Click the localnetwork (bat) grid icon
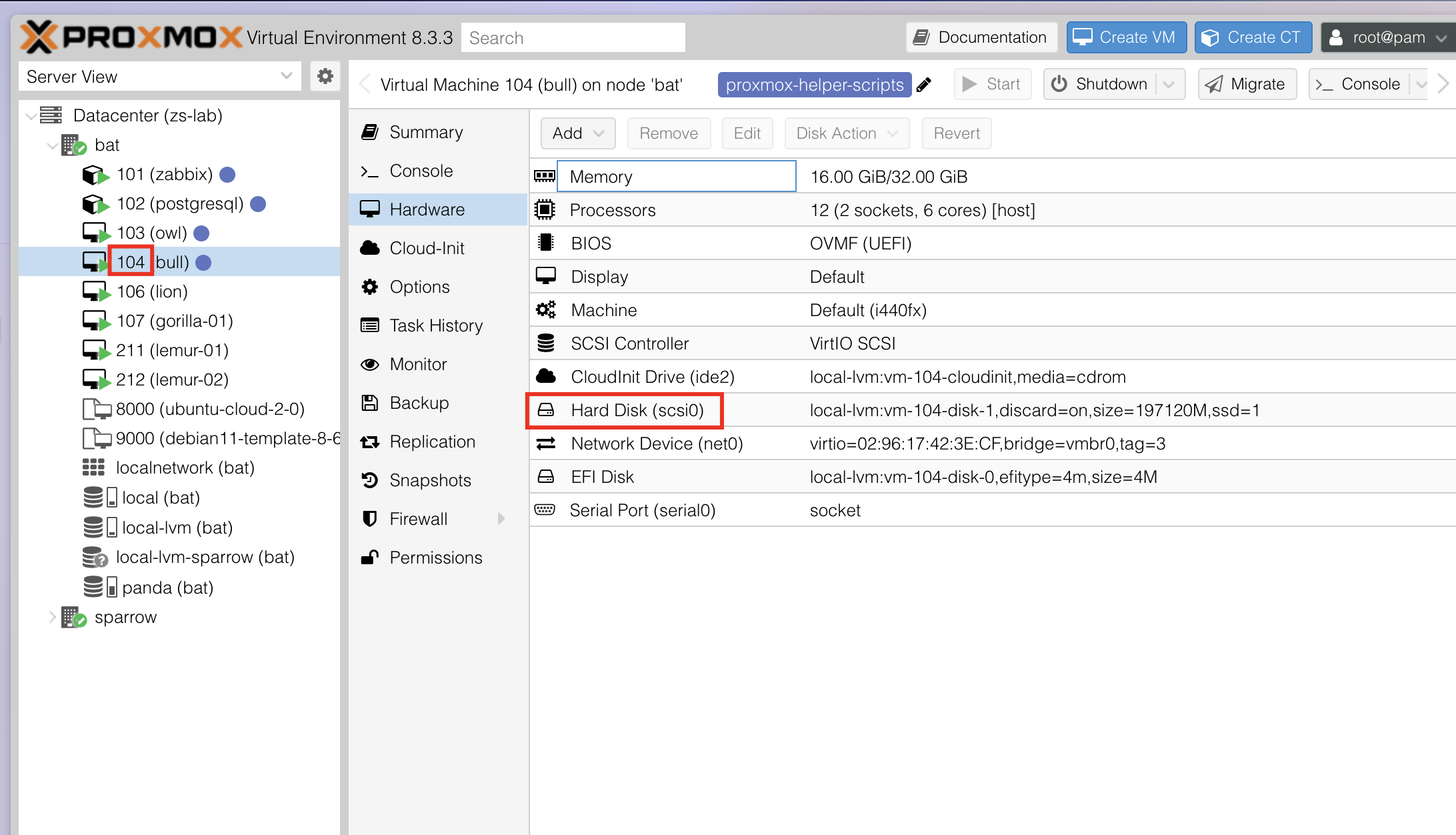This screenshot has height=835, width=1456. (93, 468)
